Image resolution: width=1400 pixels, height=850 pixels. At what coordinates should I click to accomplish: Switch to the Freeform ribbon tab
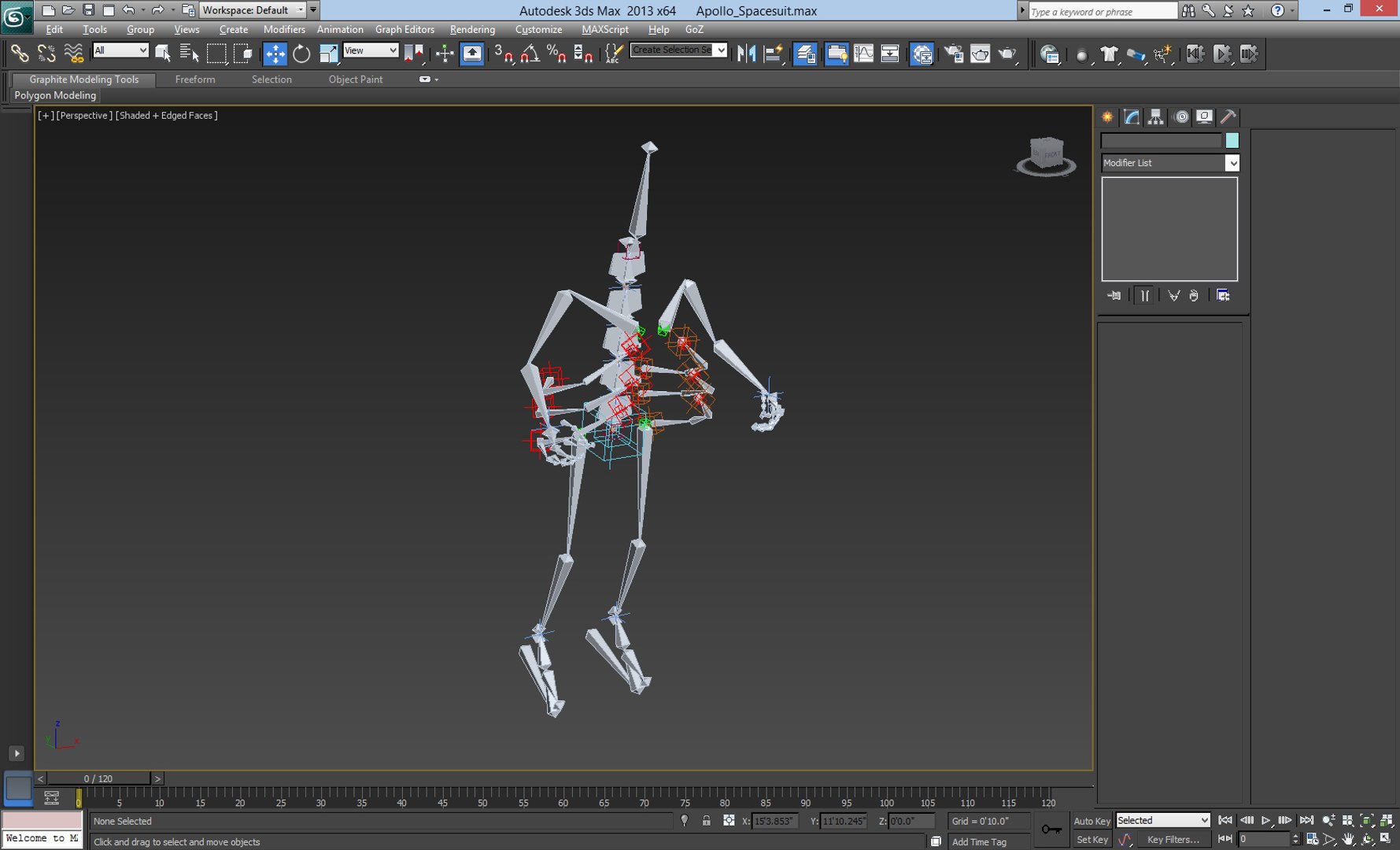[194, 79]
